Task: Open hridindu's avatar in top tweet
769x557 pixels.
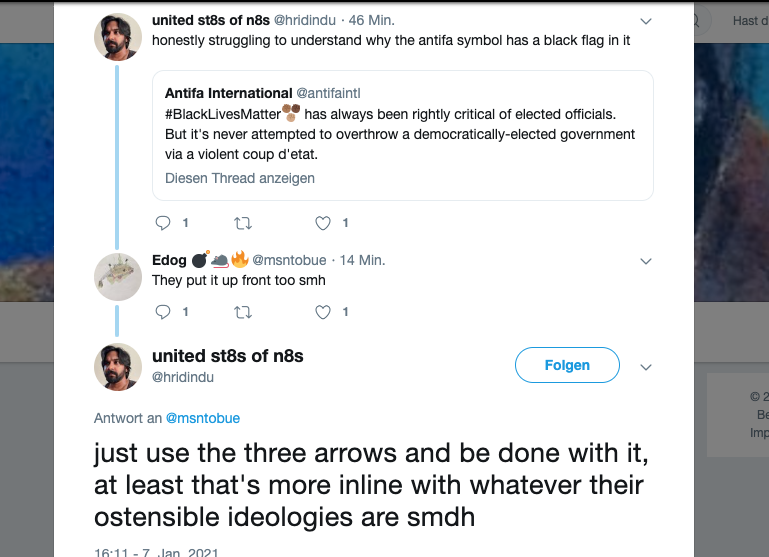Action: [117, 37]
